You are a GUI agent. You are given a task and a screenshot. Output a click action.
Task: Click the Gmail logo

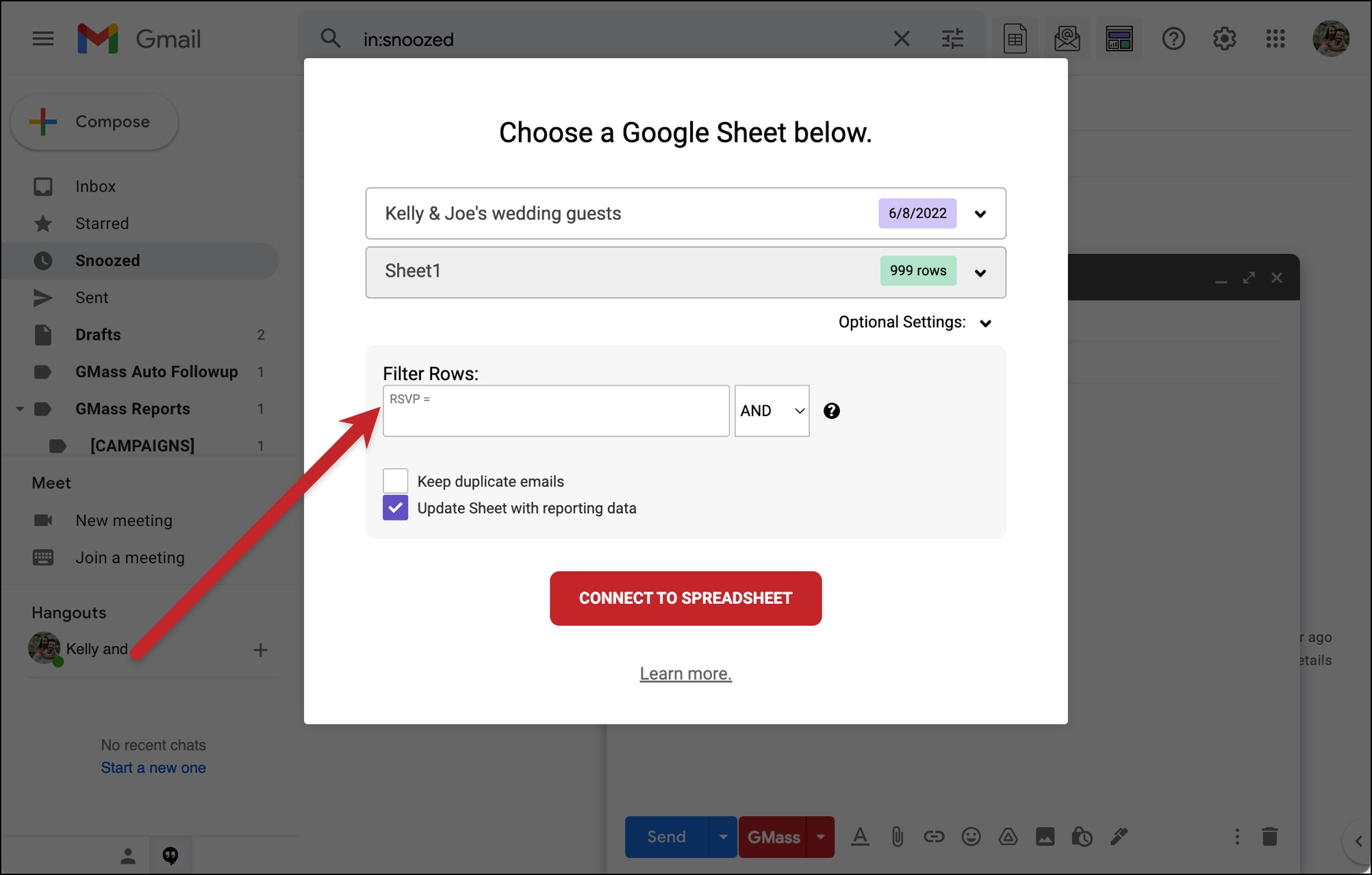click(139, 39)
